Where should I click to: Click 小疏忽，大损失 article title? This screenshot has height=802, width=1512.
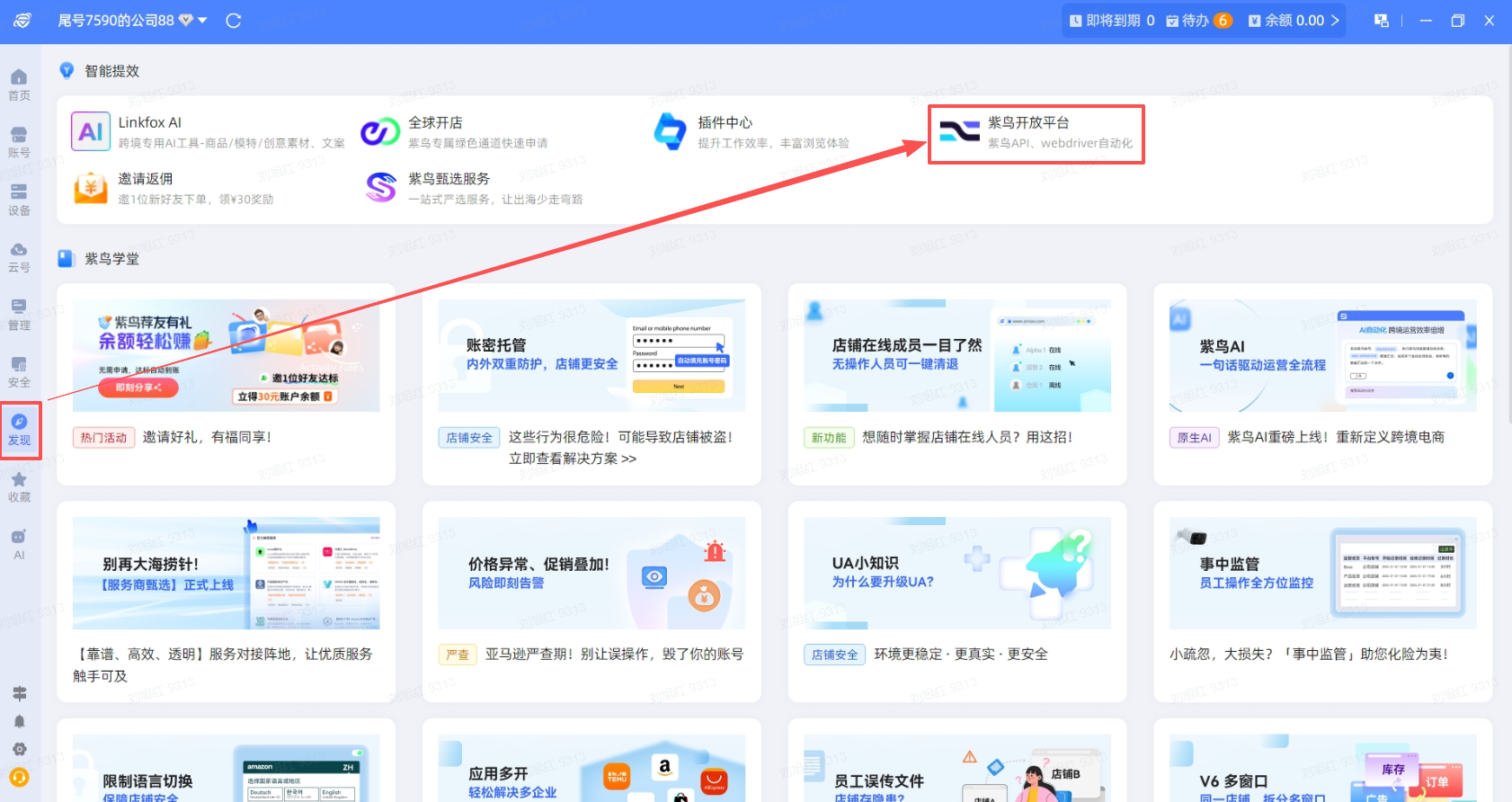point(1309,655)
